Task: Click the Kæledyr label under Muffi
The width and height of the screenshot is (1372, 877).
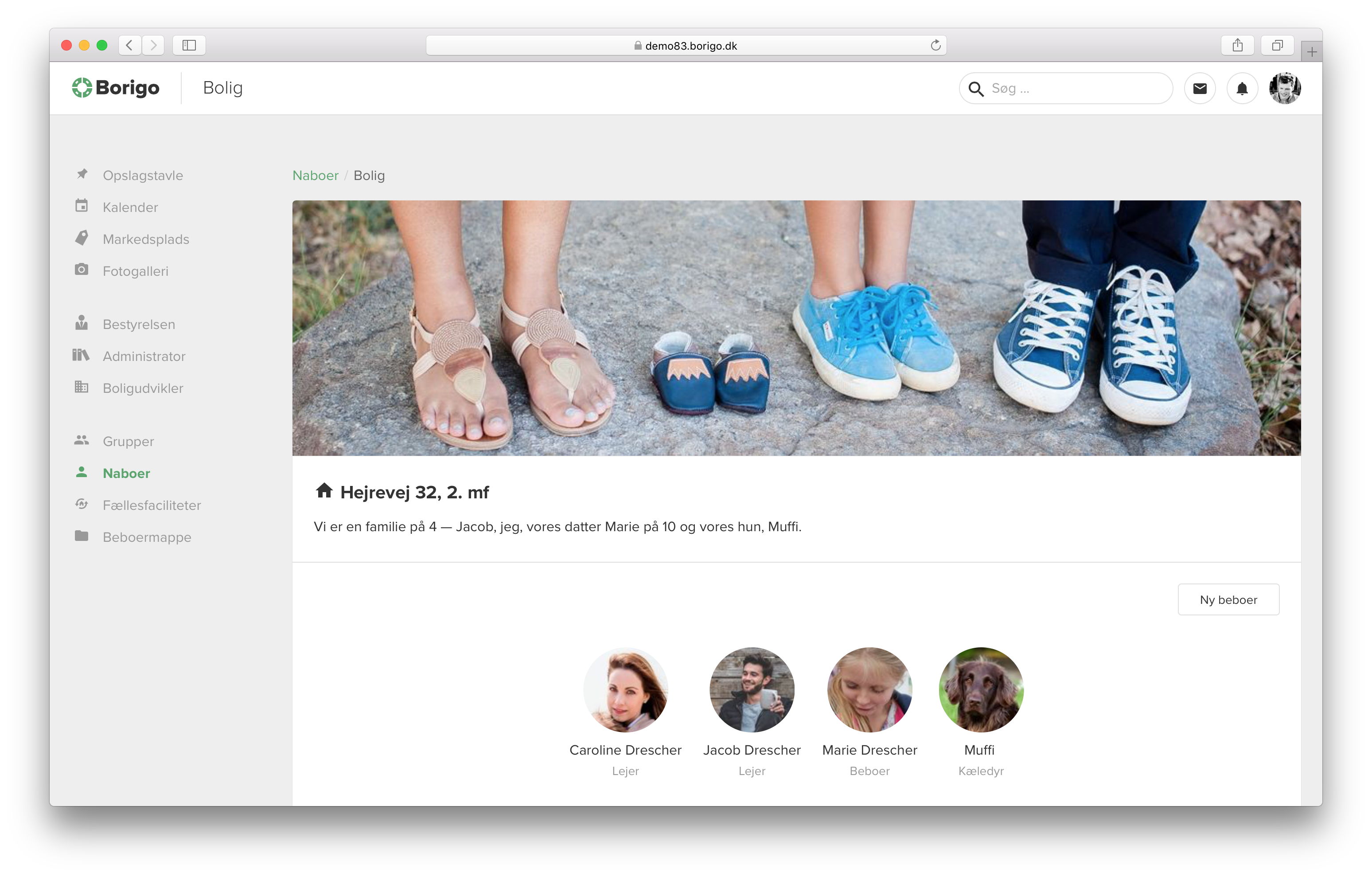Action: point(981,771)
